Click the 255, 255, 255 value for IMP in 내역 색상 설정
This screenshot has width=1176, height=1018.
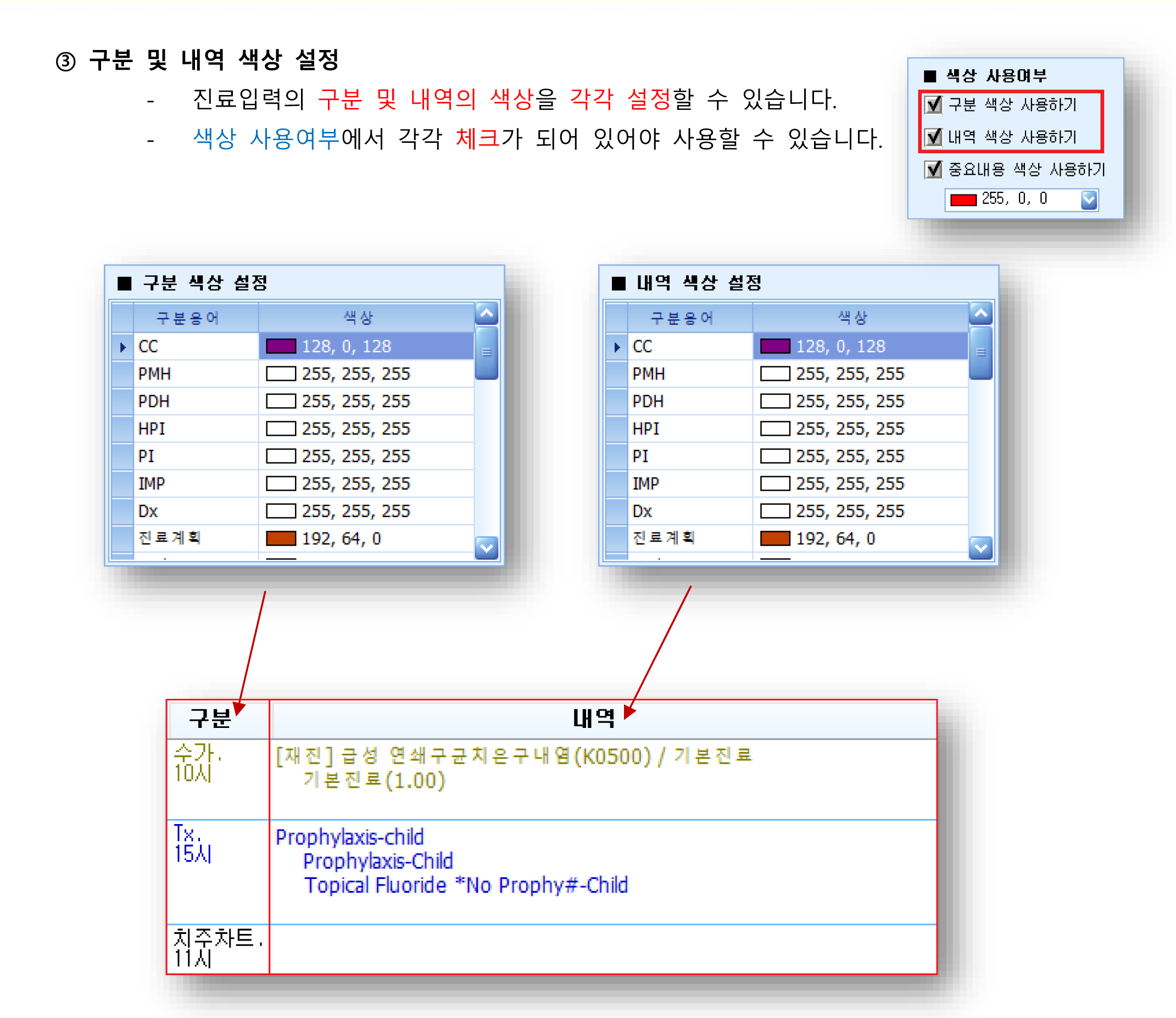click(x=850, y=483)
